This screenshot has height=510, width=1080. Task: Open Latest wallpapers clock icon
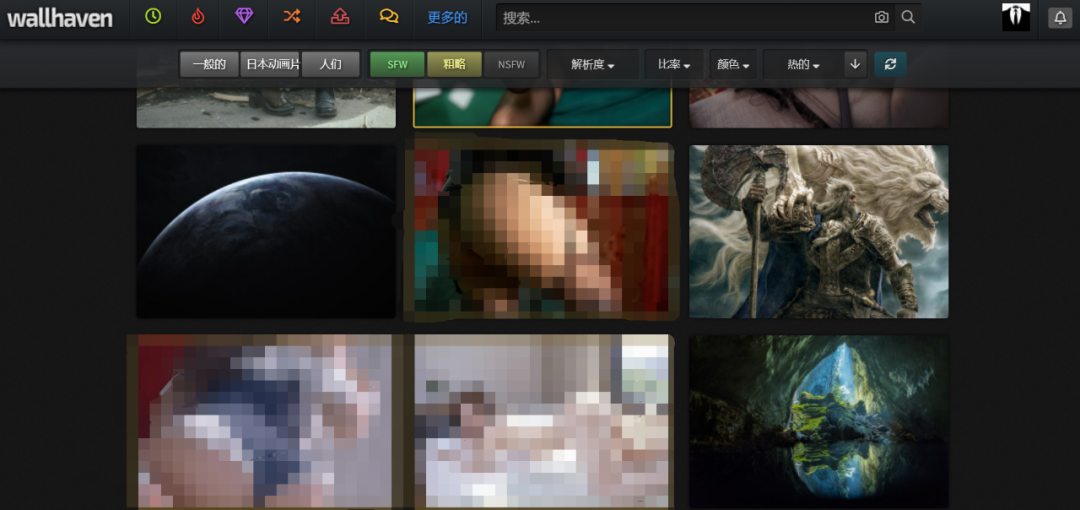(x=153, y=17)
